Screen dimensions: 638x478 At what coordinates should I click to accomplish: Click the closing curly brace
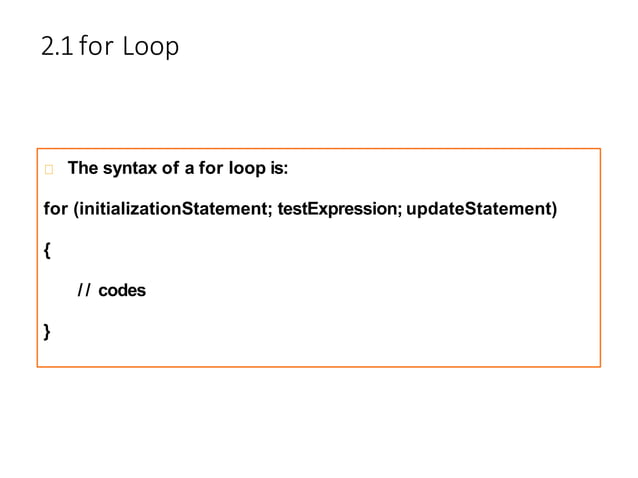(x=47, y=332)
